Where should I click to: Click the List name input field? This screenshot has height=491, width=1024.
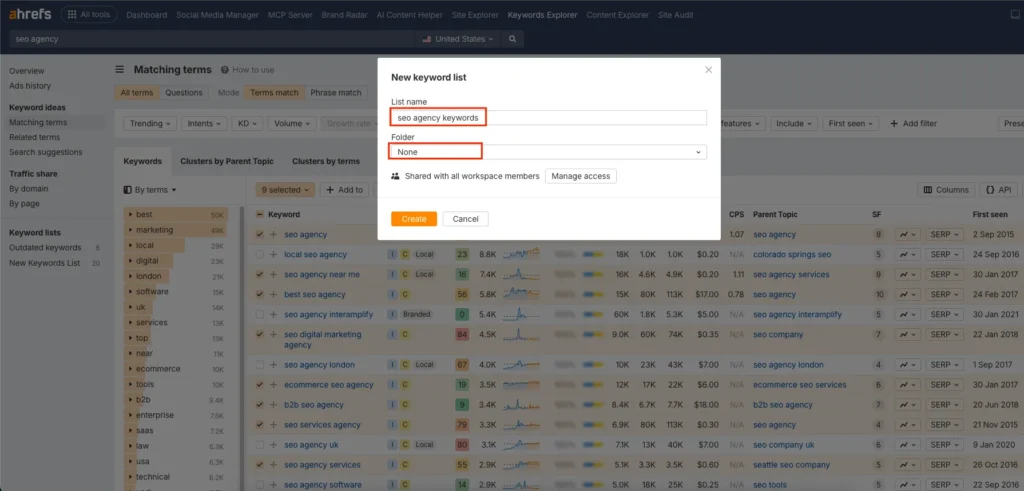tap(549, 118)
